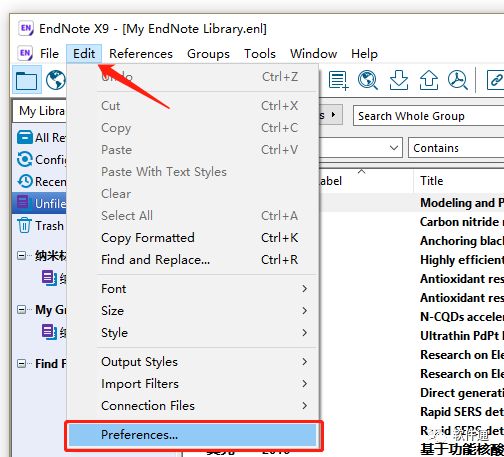The image size is (504, 457).
Task: Click the open link icon in toolbar
Action: tap(495, 80)
